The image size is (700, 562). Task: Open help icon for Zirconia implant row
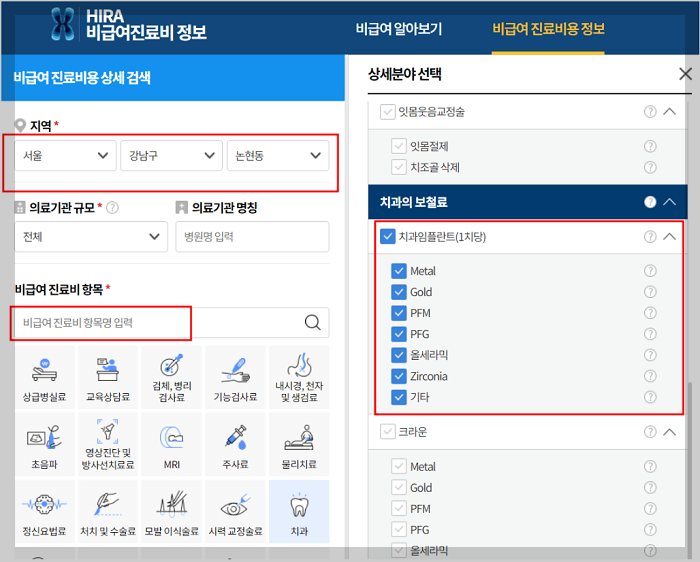pyautogui.click(x=650, y=376)
